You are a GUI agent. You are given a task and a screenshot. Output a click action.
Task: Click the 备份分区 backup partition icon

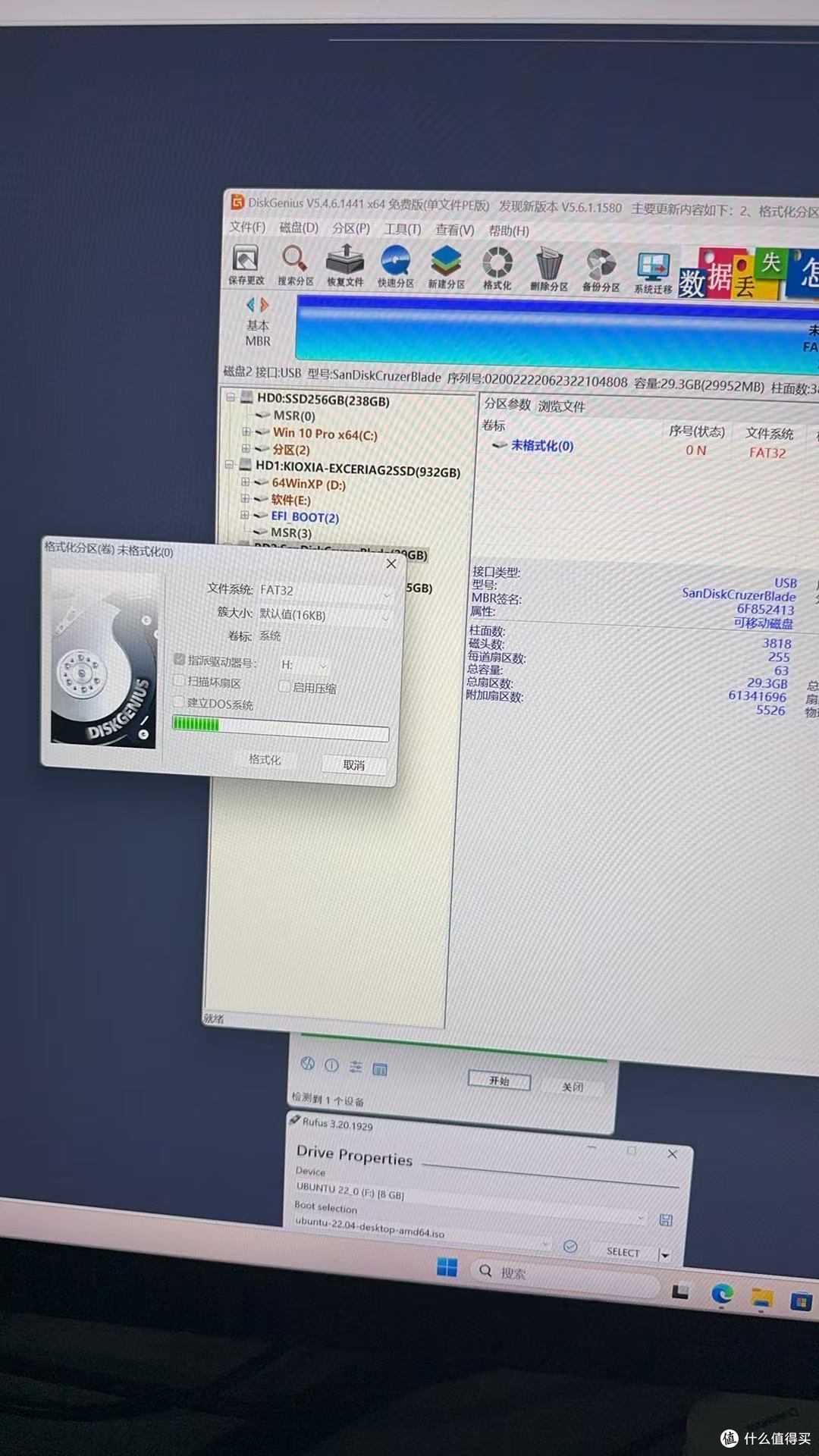(601, 271)
